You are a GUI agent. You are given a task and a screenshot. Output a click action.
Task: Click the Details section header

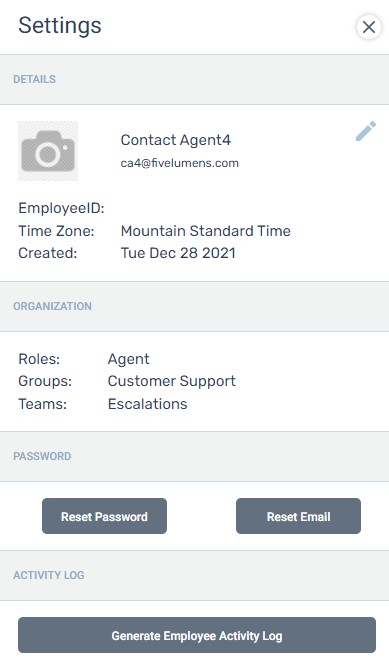34,79
